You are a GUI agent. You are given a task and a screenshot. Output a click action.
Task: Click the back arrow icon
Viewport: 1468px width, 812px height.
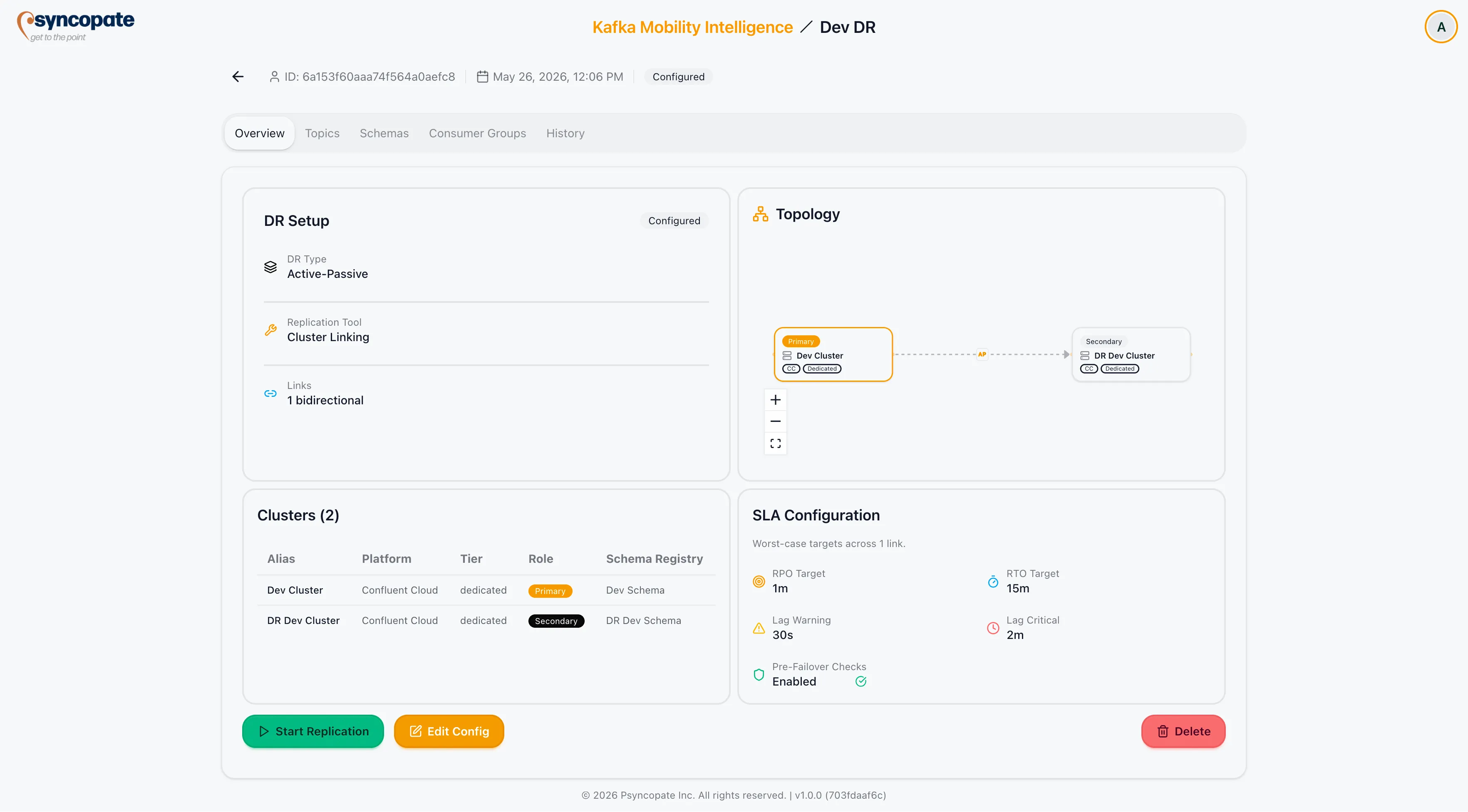click(x=238, y=77)
